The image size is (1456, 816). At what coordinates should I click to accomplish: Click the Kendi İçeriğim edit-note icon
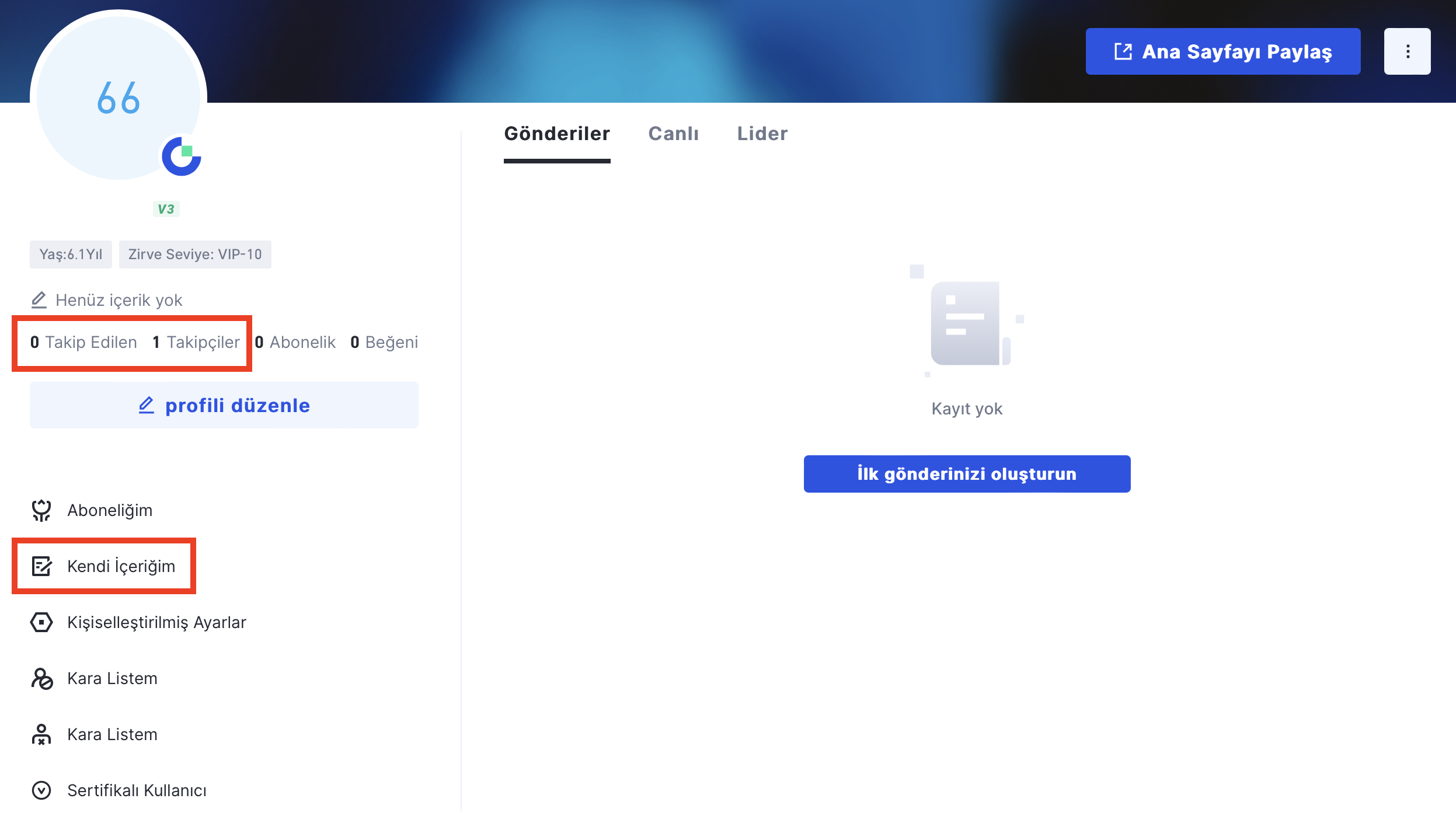click(x=41, y=566)
